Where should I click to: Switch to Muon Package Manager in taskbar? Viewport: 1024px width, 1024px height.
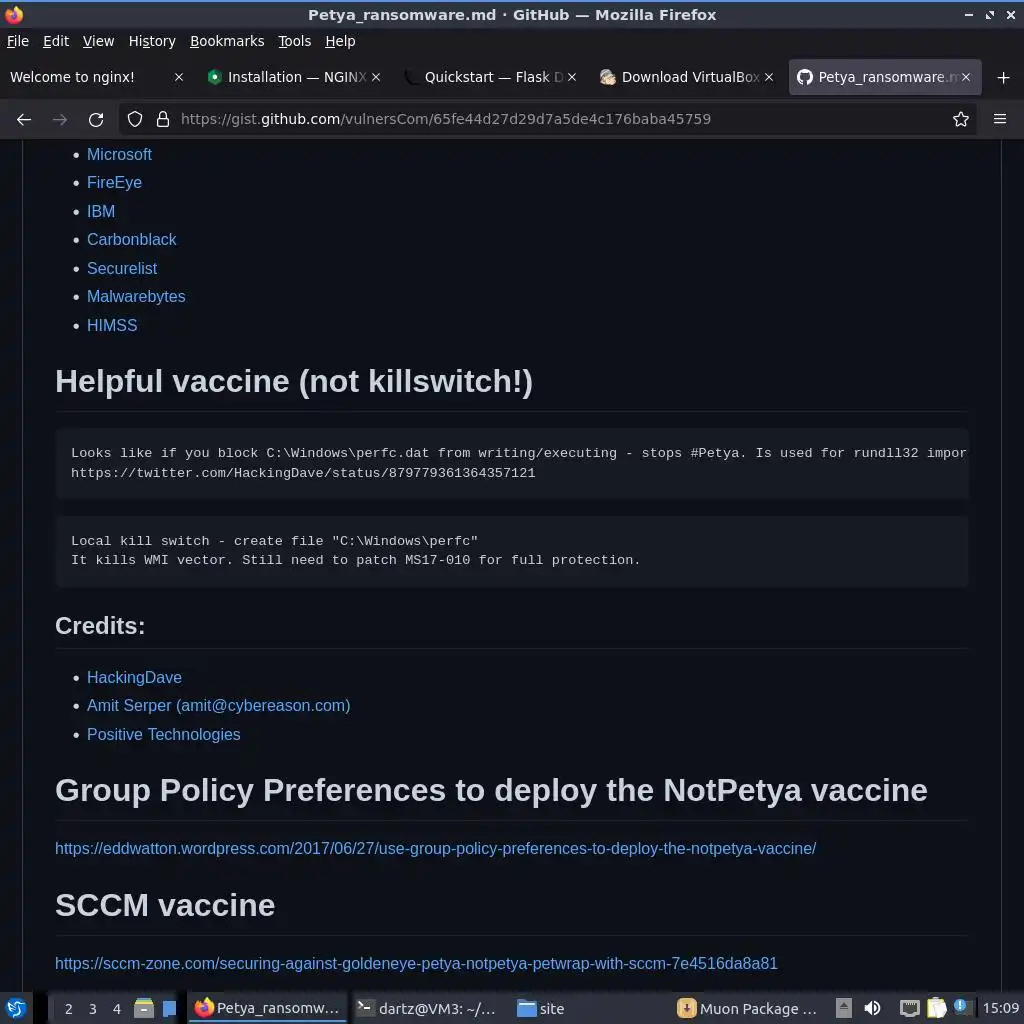pos(748,1008)
